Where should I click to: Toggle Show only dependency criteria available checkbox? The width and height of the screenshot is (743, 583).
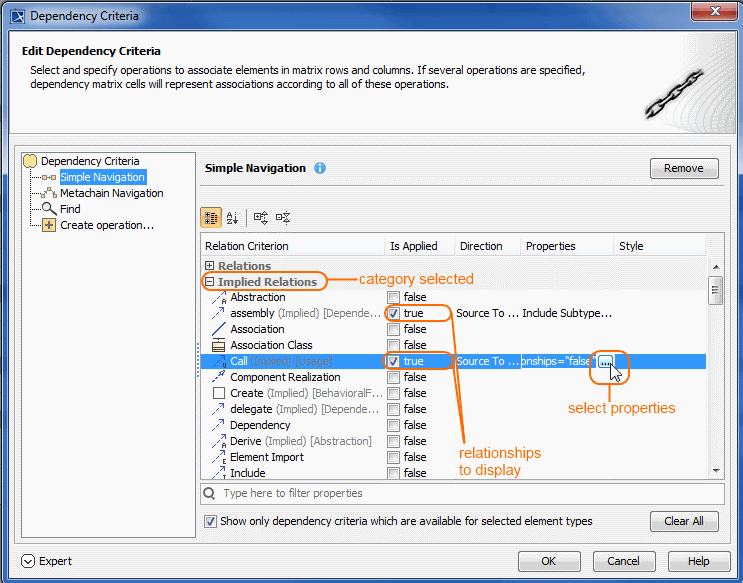(x=210, y=521)
